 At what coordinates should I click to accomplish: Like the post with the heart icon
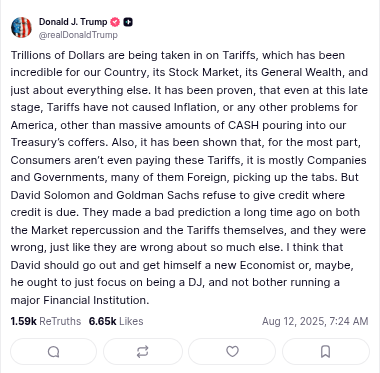[232, 351]
